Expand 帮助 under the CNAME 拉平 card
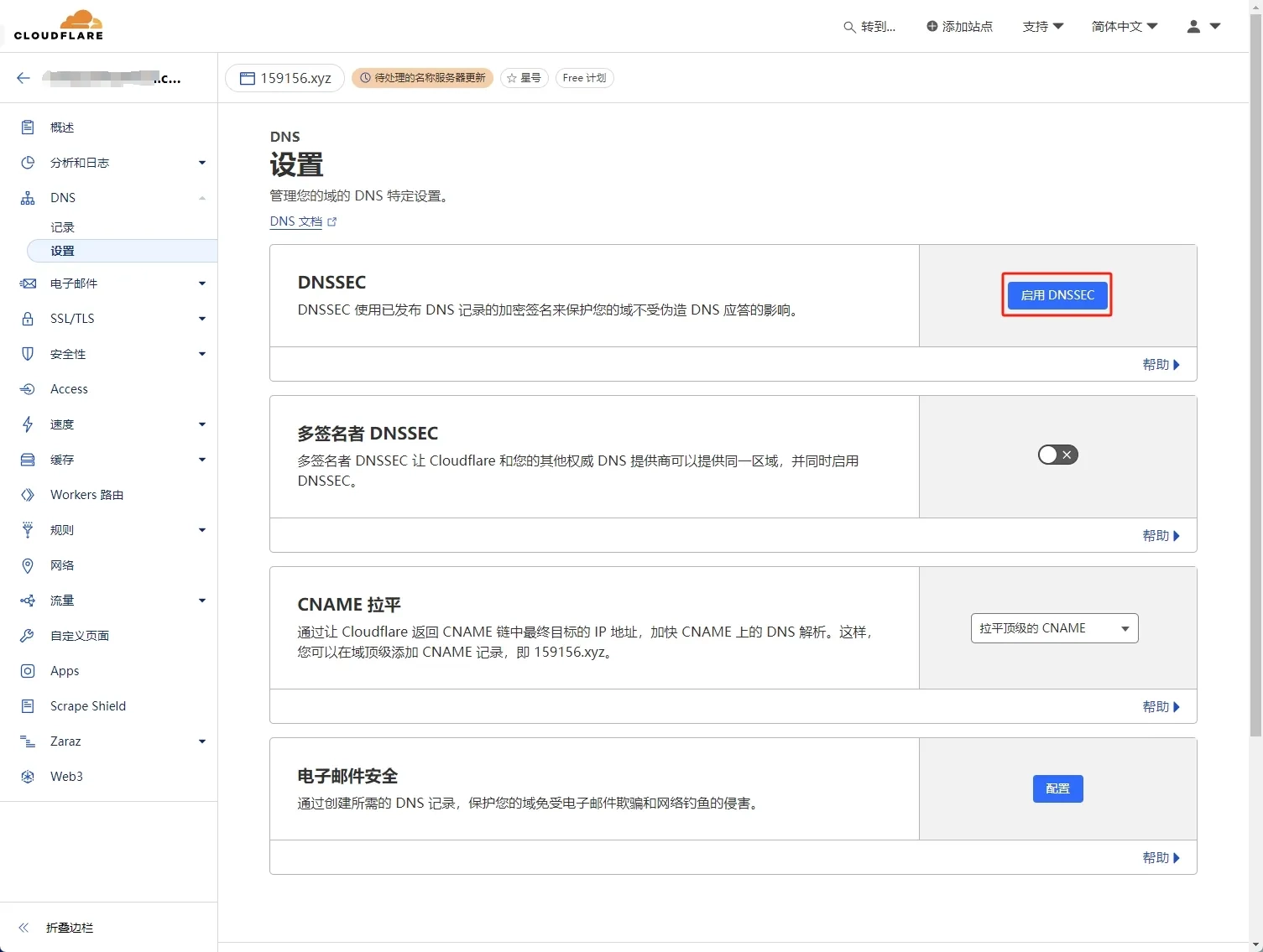Screen dimensions: 1263x952 coord(1161,707)
